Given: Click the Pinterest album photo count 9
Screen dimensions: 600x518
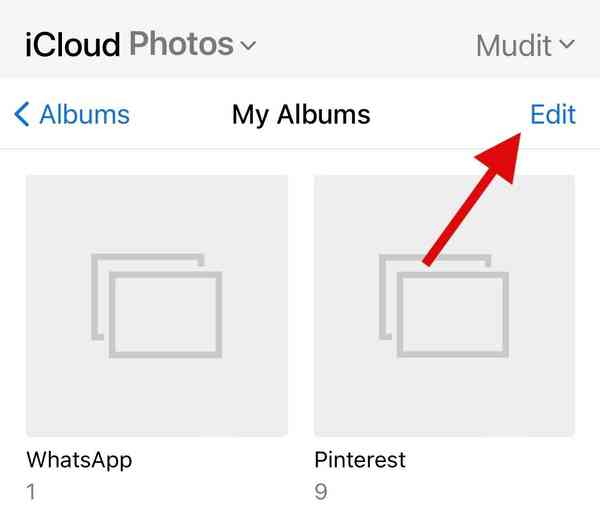Looking at the screenshot, I should tap(320, 490).
